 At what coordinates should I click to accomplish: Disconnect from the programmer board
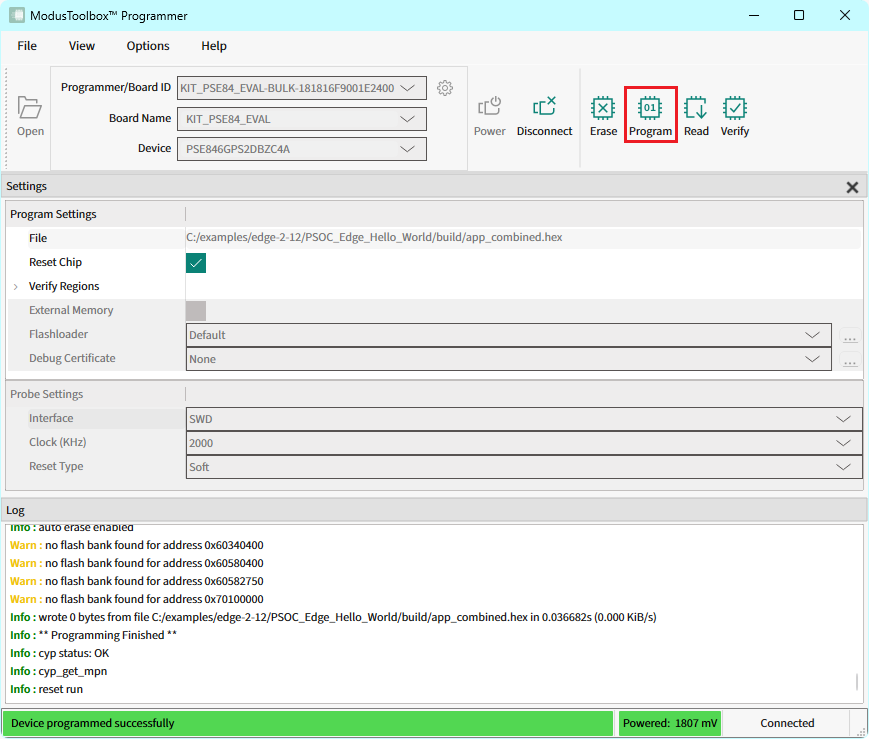(544, 116)
